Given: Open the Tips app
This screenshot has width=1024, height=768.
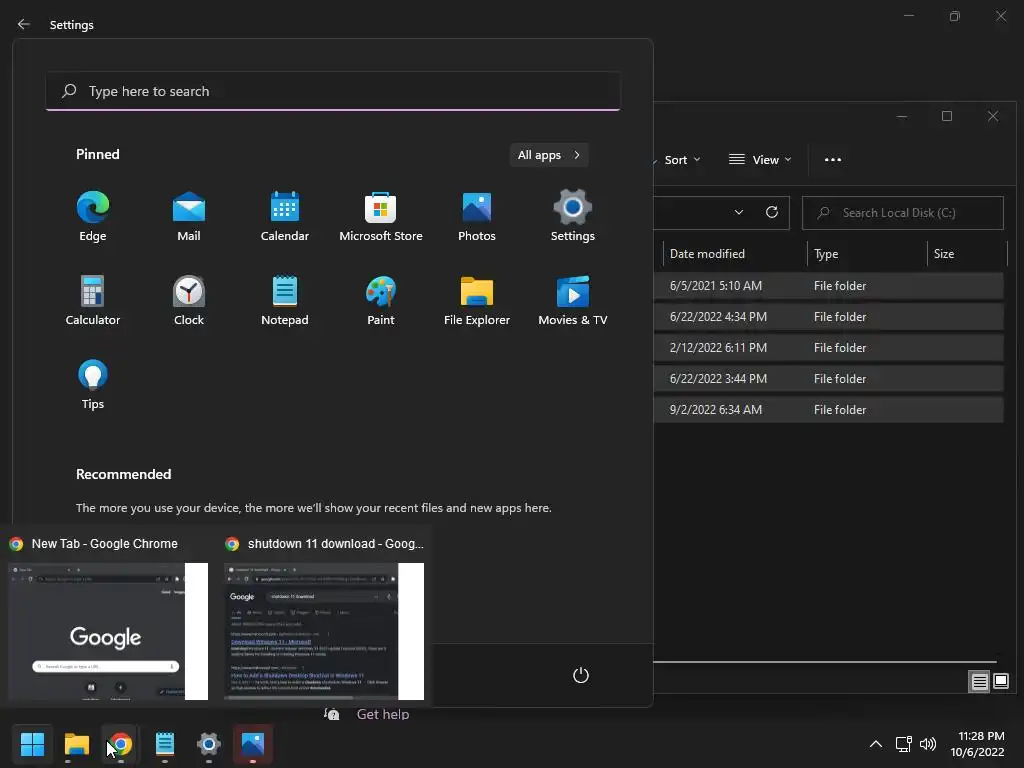Looking at the screenshot, I should click(x=93, y=385).
